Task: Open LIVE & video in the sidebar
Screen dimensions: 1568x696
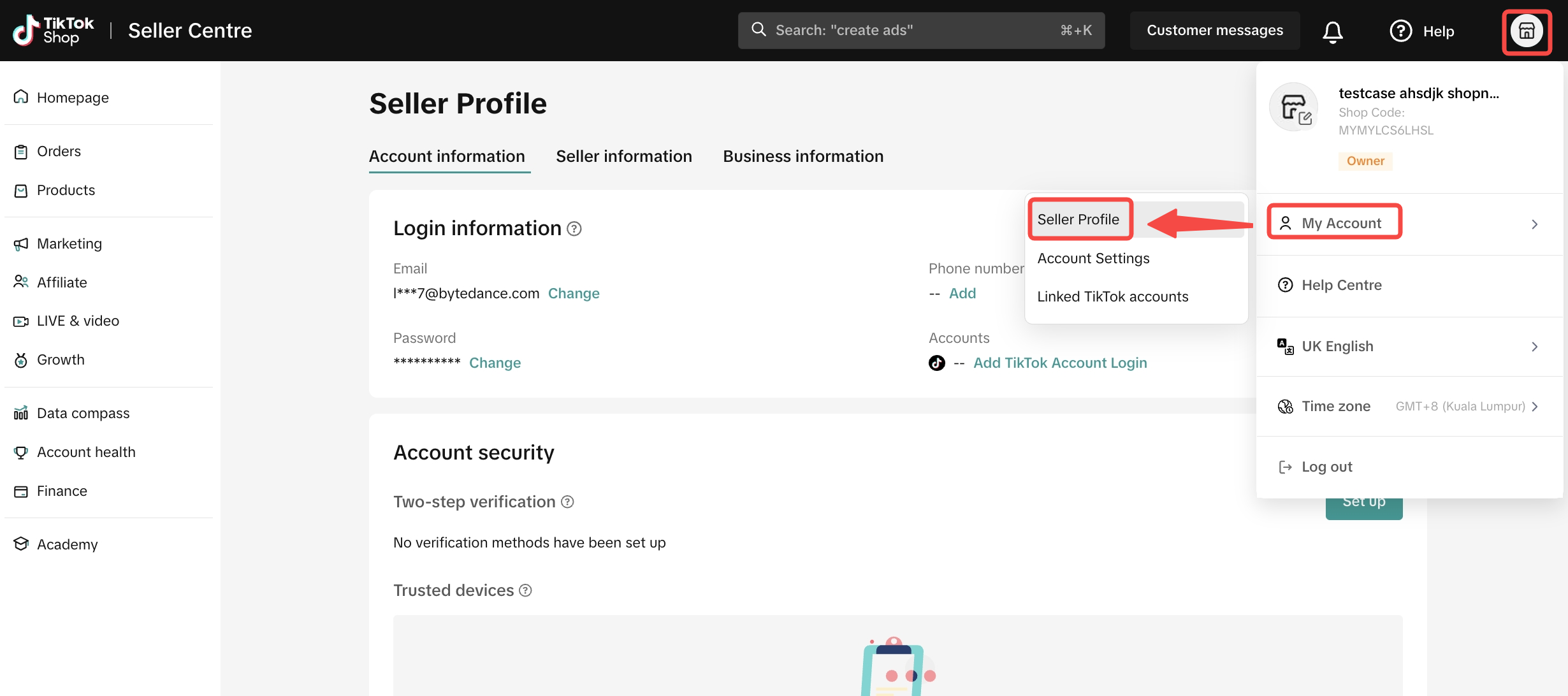Action: coord(78,321)
